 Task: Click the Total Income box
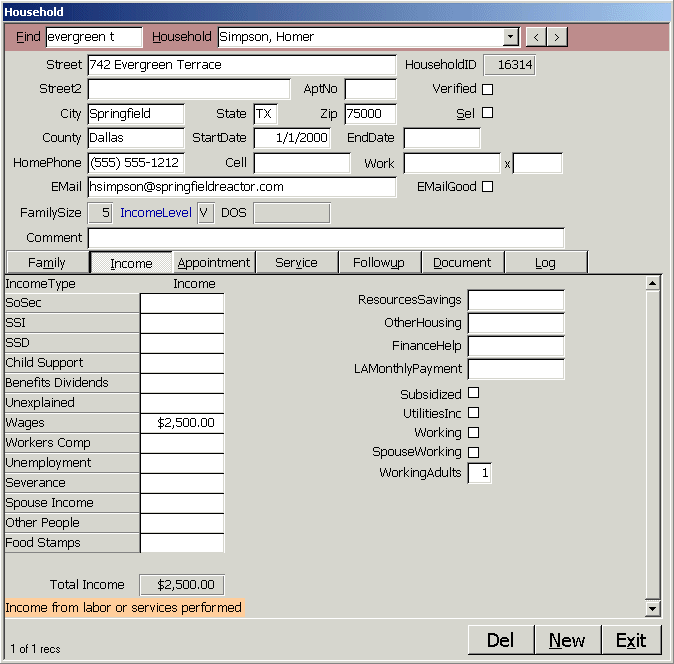pos(182,585)
